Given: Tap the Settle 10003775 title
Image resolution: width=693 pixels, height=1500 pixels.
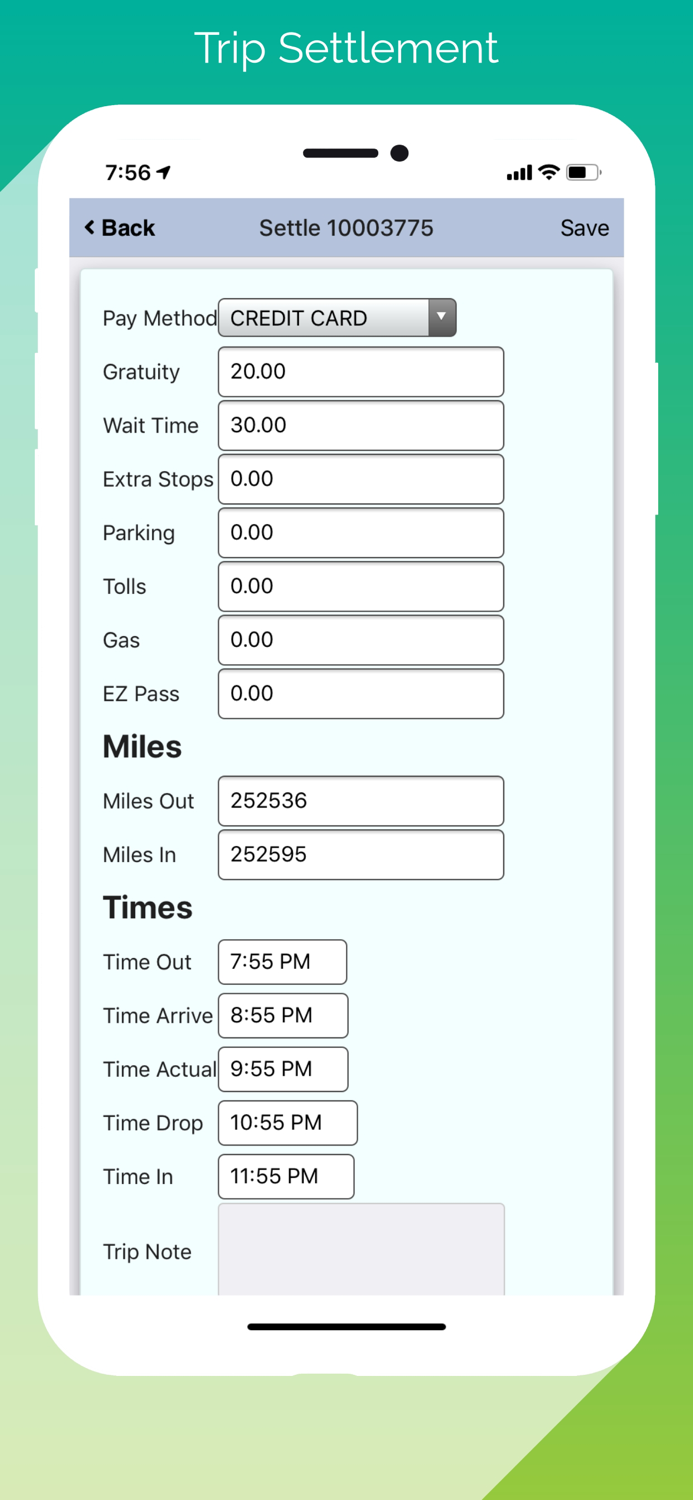Looking at the screenshot, I should 346,228.
